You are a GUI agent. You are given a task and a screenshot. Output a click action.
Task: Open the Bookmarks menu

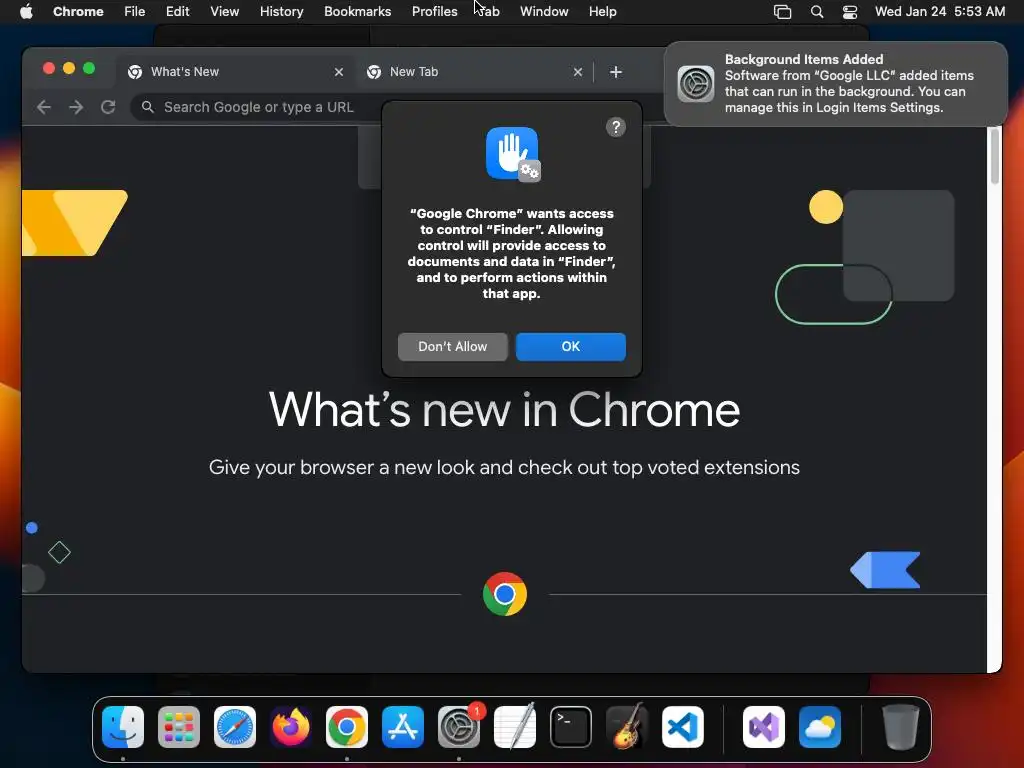tap(358, 11)
